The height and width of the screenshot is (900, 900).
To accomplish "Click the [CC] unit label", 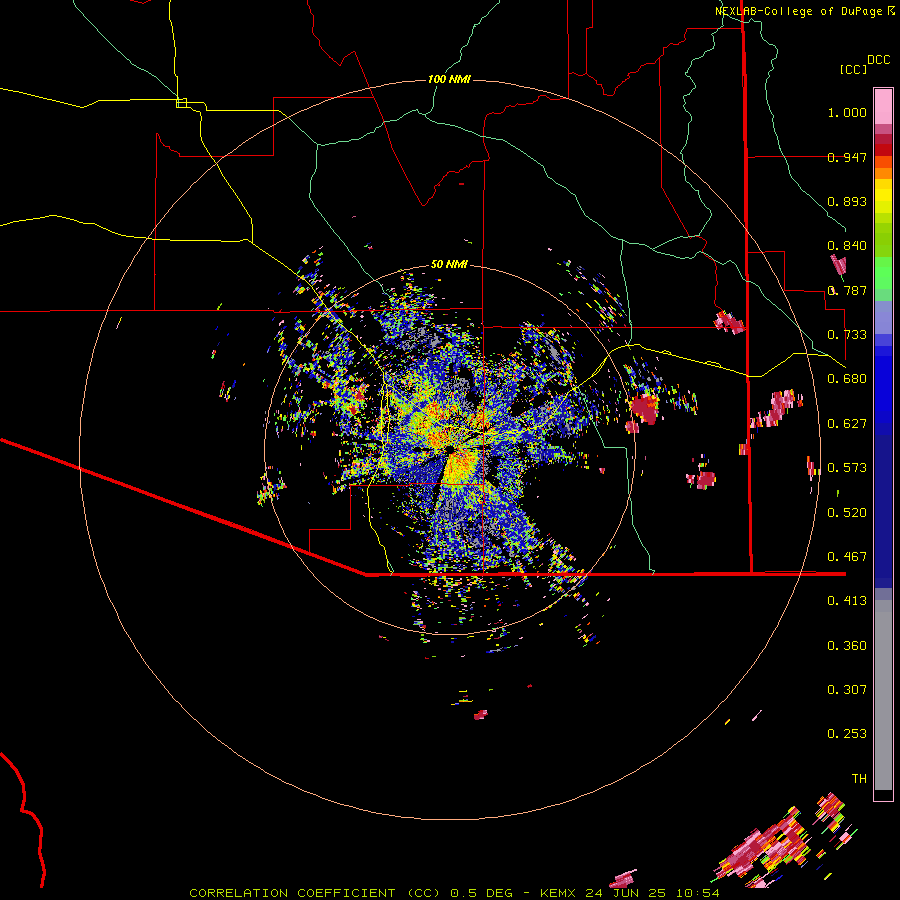I will 854,69.
